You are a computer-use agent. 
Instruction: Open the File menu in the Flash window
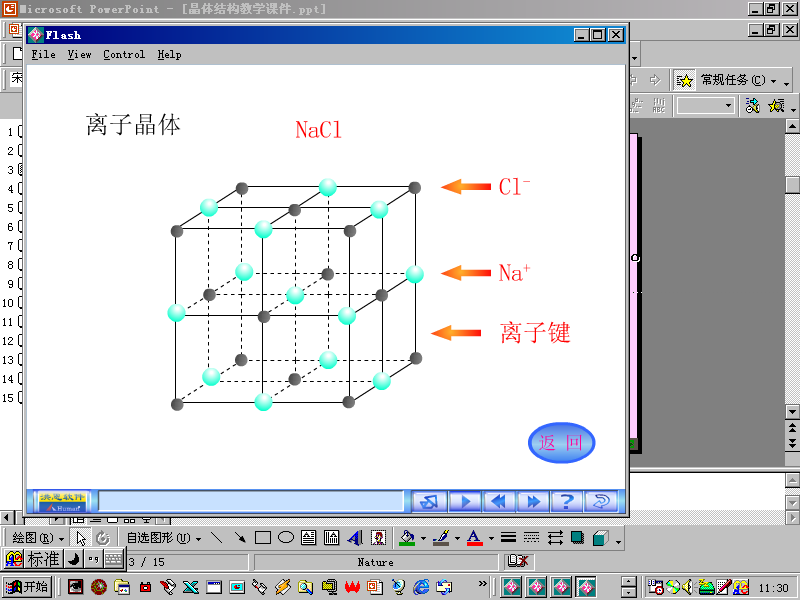tap(43, 54)
